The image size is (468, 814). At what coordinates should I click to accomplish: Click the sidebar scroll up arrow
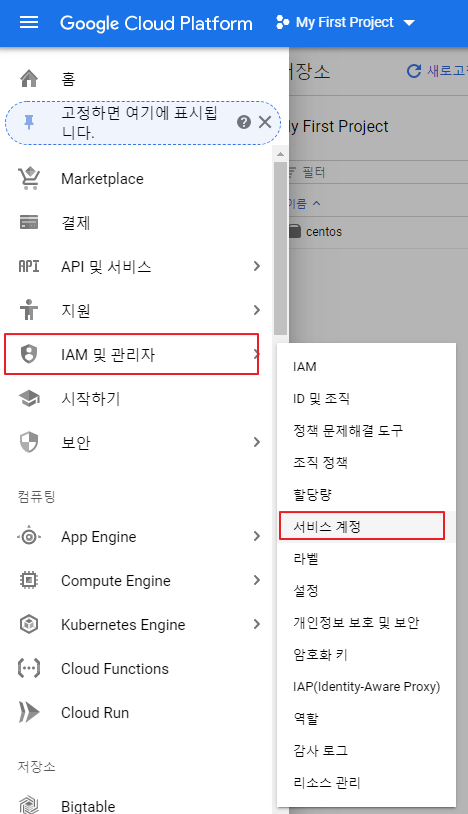pos(281,154)
